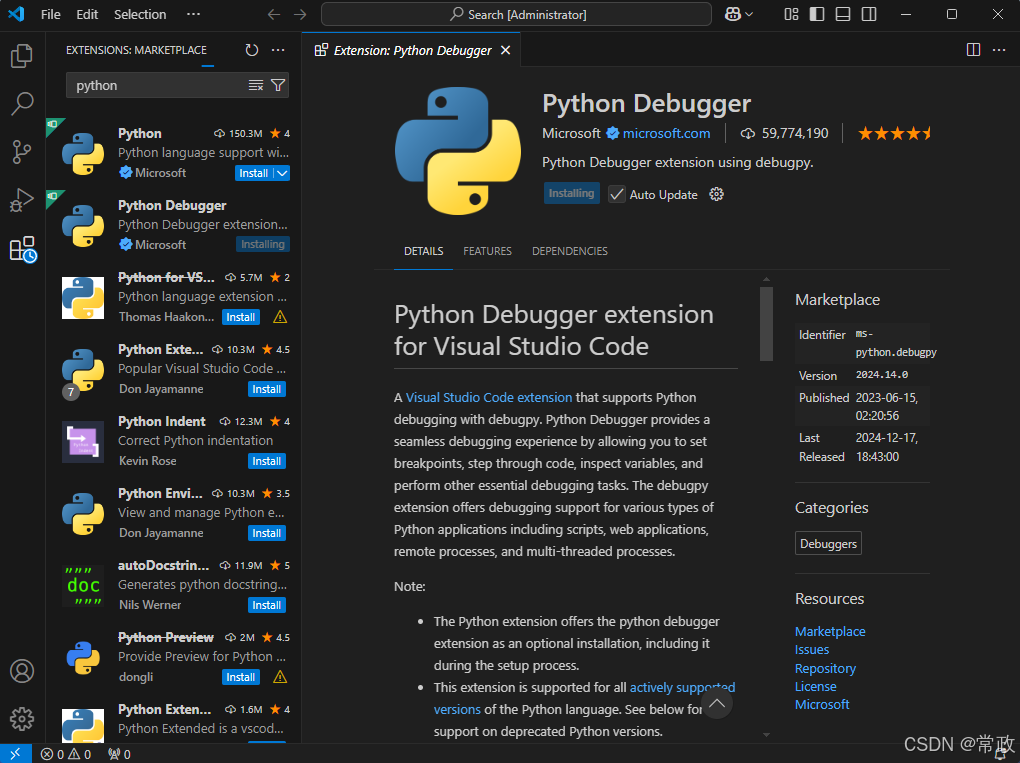The image size is (1020, 763).
Task: Open the Edit menu
Action: coord(87,14)
